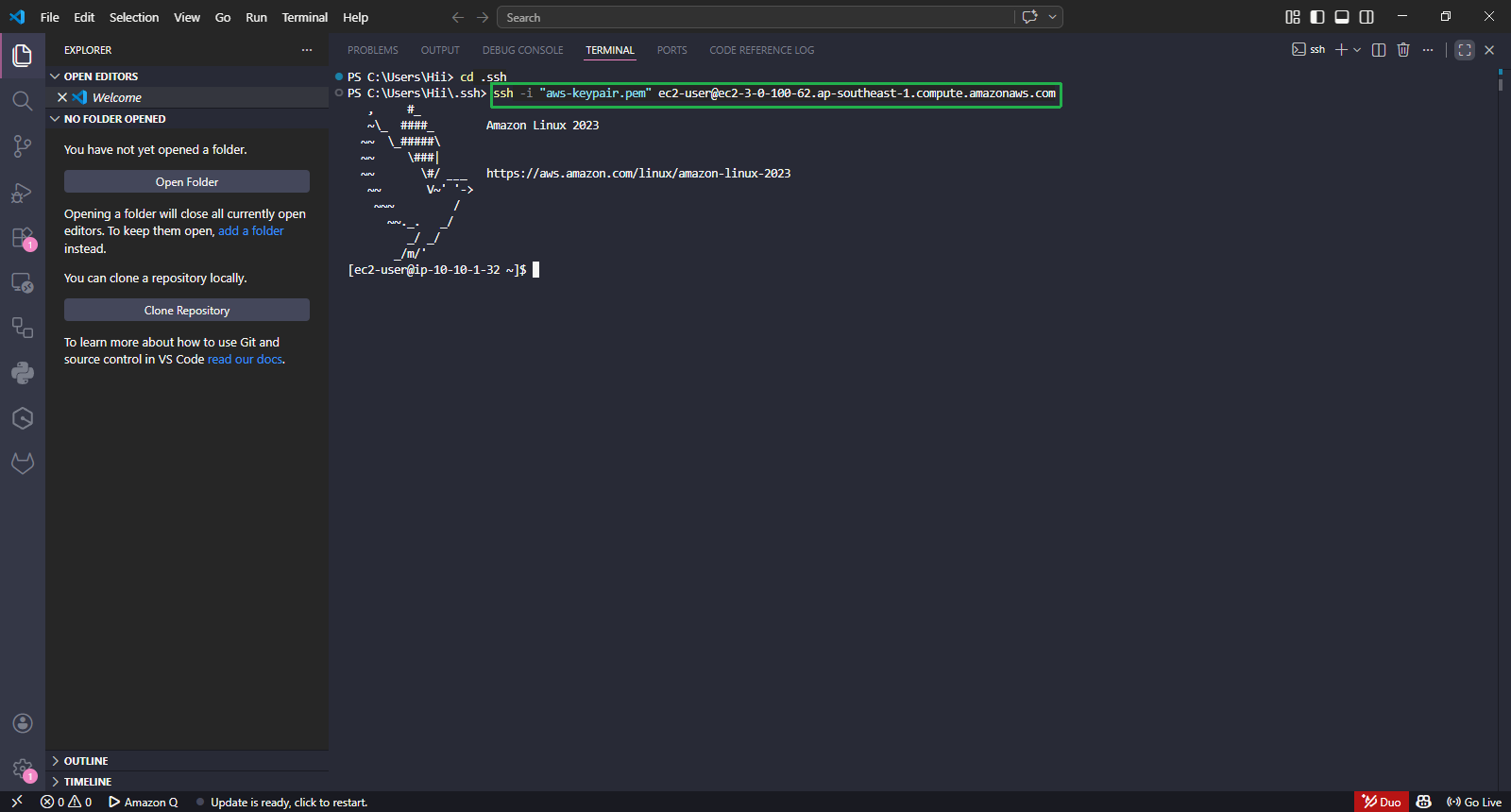Screen dimensions: 1511x812
Task: Open the Selection menu
Action: [134, 17]
